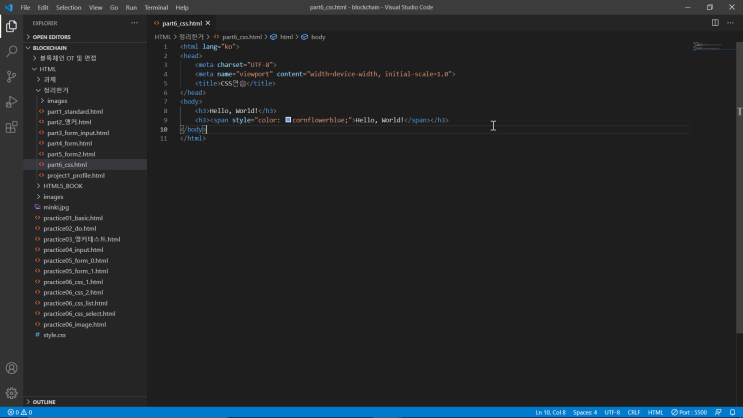The width and height of the screenshot is (743, 418).
Task: Open practice04_input.html file
Action: tap(73, 250)
